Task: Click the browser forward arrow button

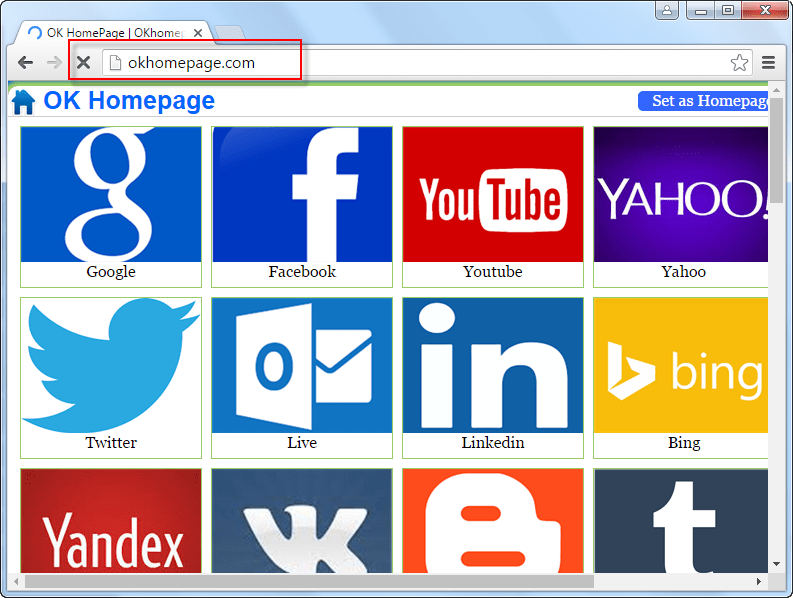Action: [x=54, y=63]
